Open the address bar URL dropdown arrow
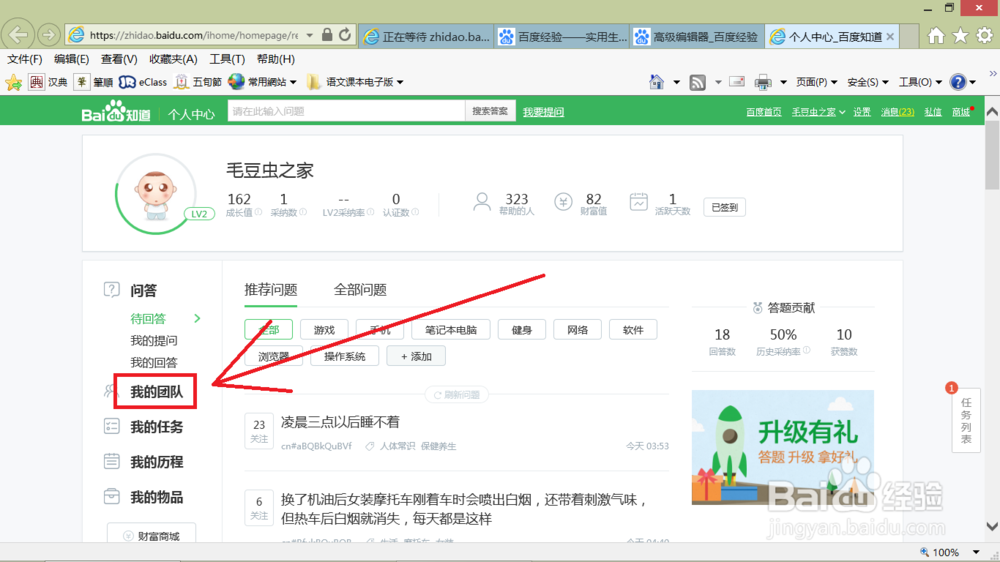The width and height of the screenshot is (1000, 562). click(x=310, y=35)
